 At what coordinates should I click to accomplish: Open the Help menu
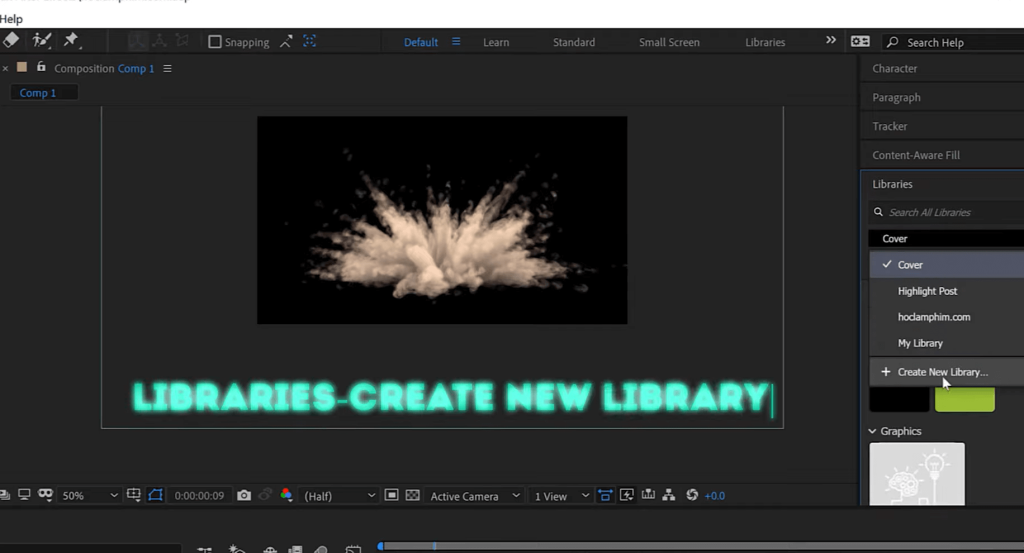(x=11, y=19)
